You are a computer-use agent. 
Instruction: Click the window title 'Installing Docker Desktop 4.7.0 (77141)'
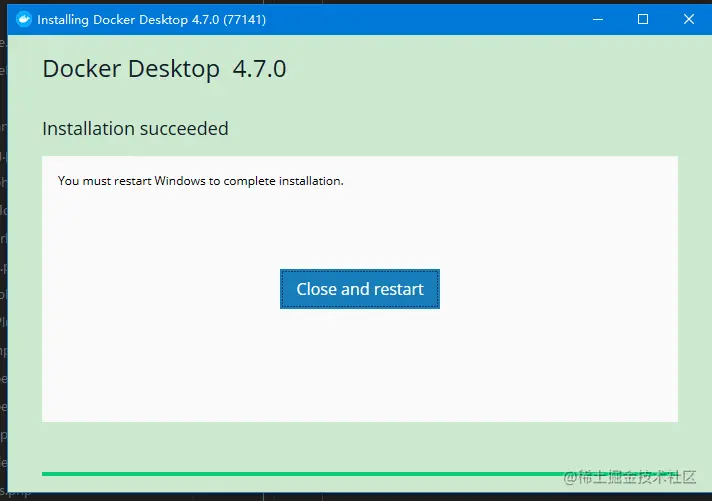[x=152, y=20]
